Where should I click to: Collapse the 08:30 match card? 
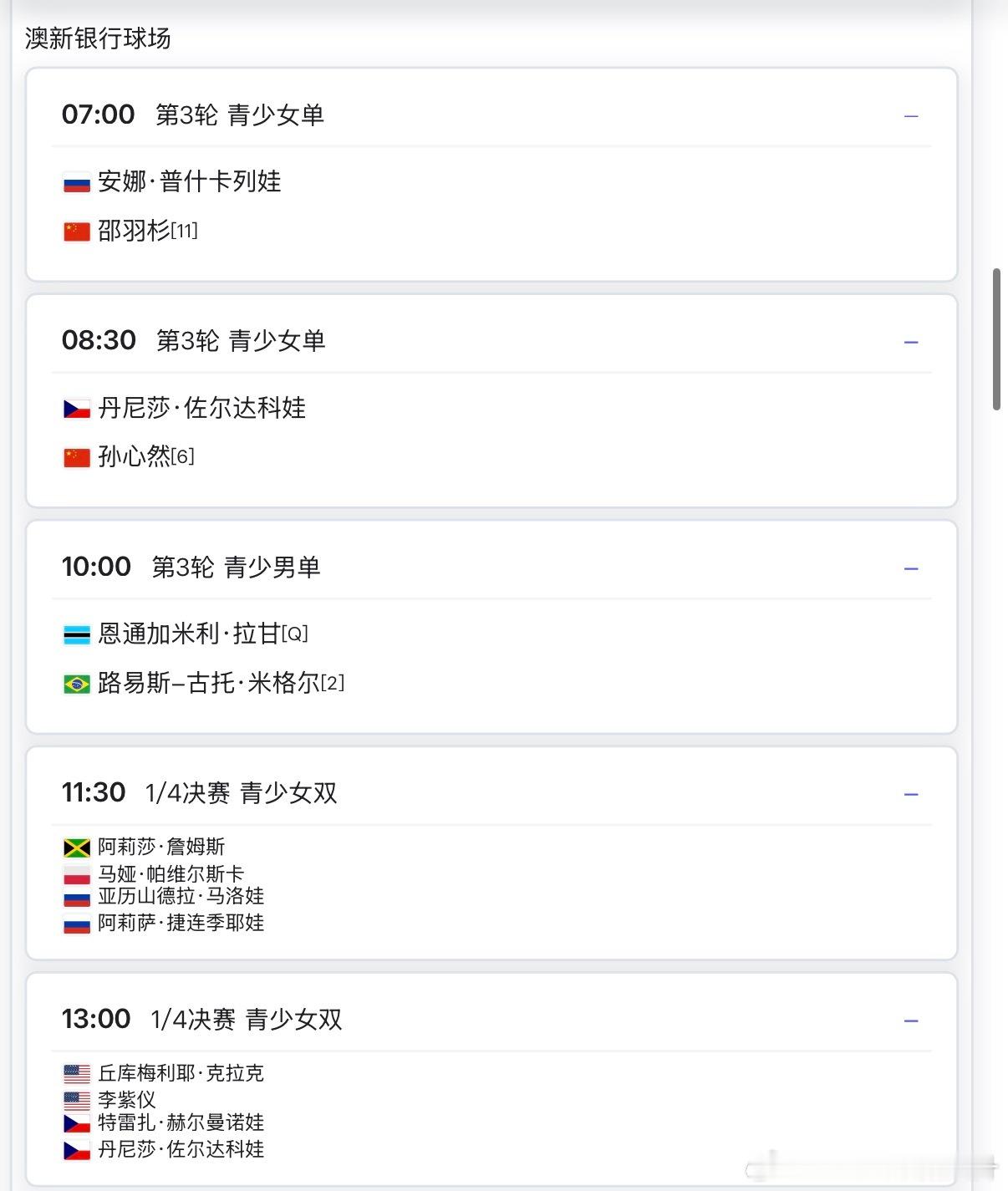click(x=911, y=343)
